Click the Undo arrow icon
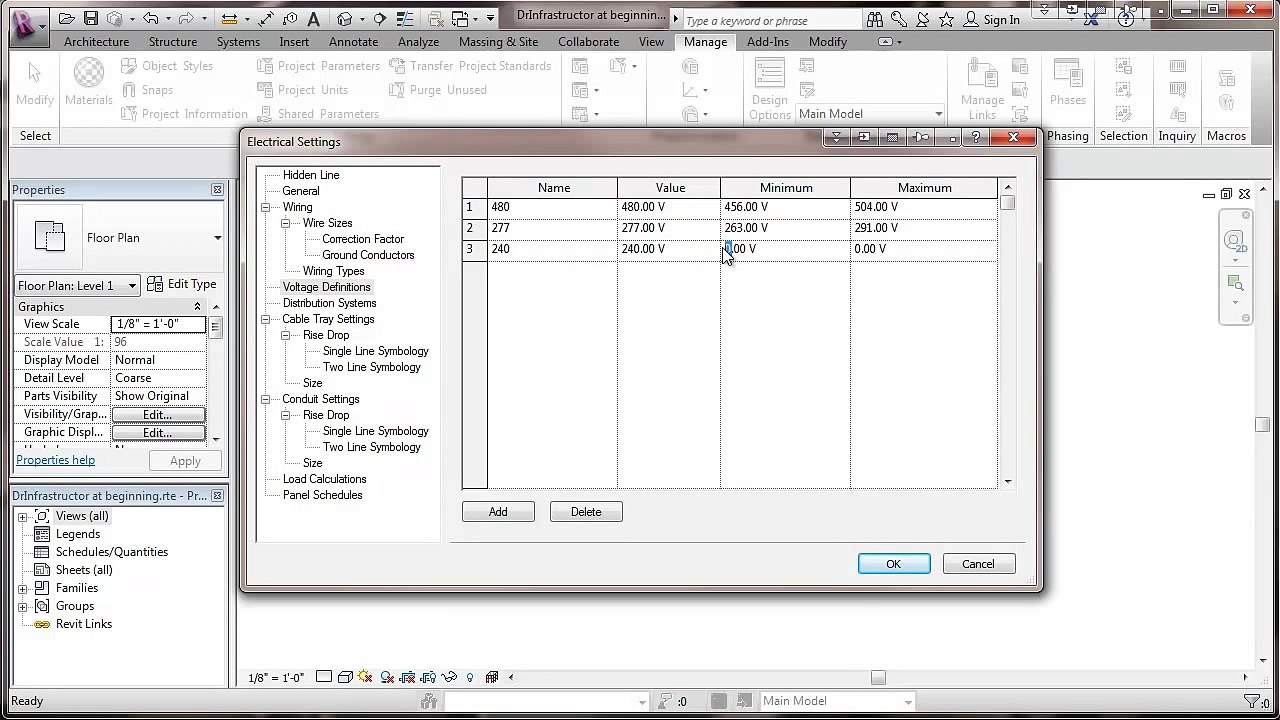Viewport: 1280px width, 720px height. click(x=151, y=18)
